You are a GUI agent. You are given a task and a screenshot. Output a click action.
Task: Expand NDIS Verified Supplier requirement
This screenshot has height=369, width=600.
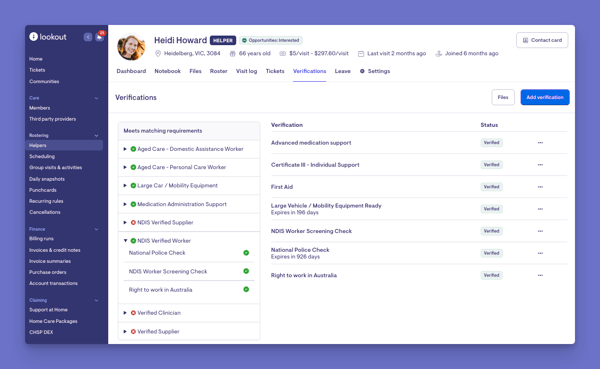[125, 222]
